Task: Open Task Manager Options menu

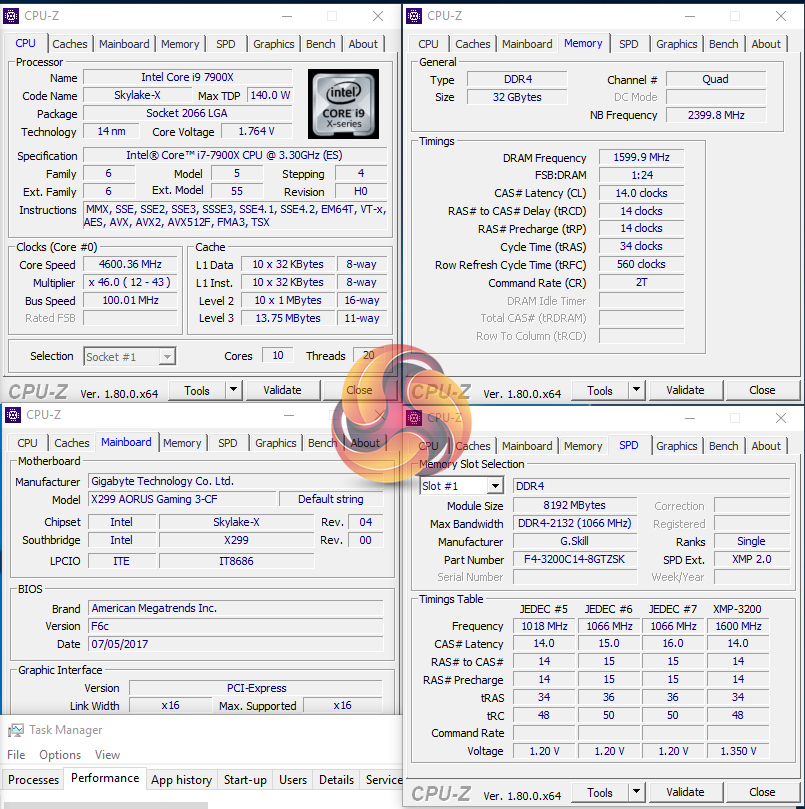Action: click(60, 755)
